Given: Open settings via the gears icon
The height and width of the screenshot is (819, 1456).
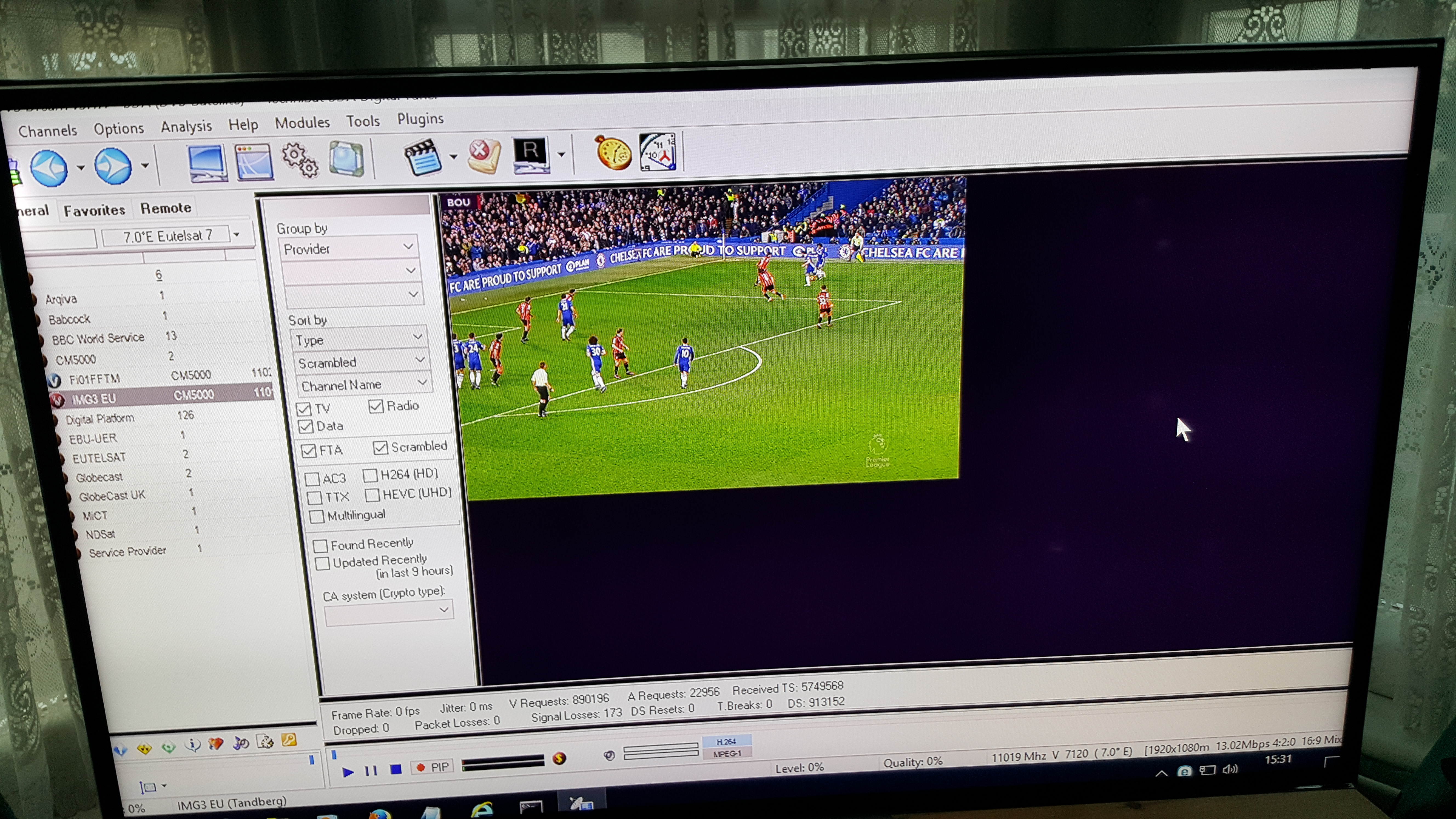Looking at the screenshot, I should tap(300, 161).
